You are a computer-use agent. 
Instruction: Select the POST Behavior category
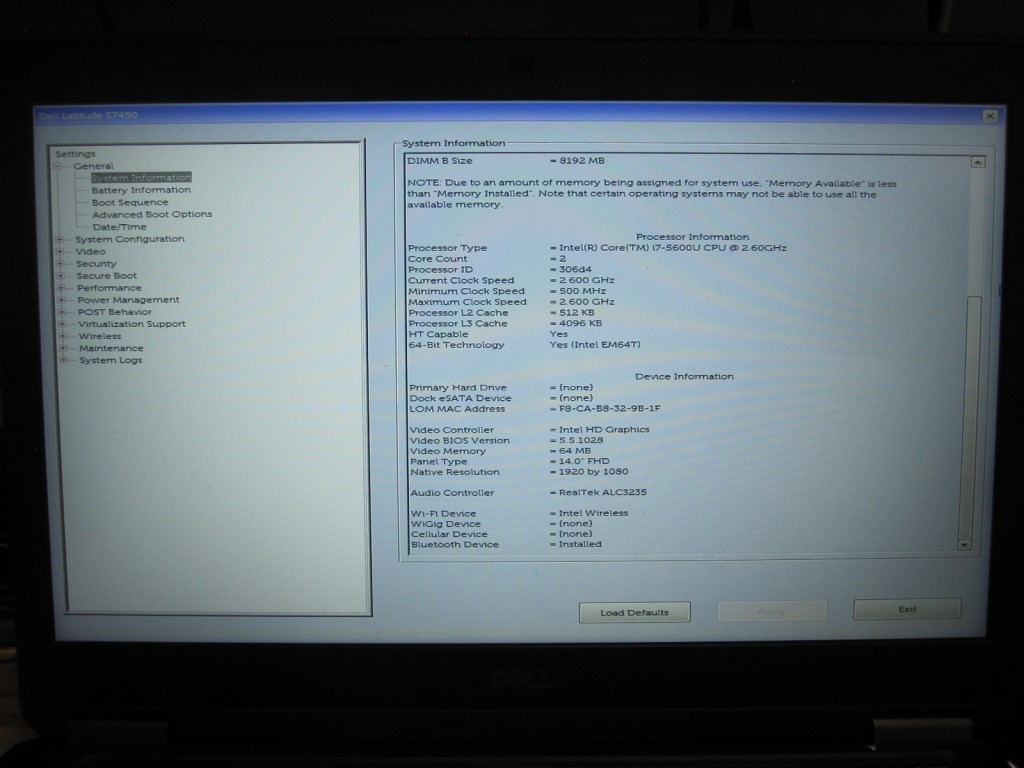pos(115,312)
